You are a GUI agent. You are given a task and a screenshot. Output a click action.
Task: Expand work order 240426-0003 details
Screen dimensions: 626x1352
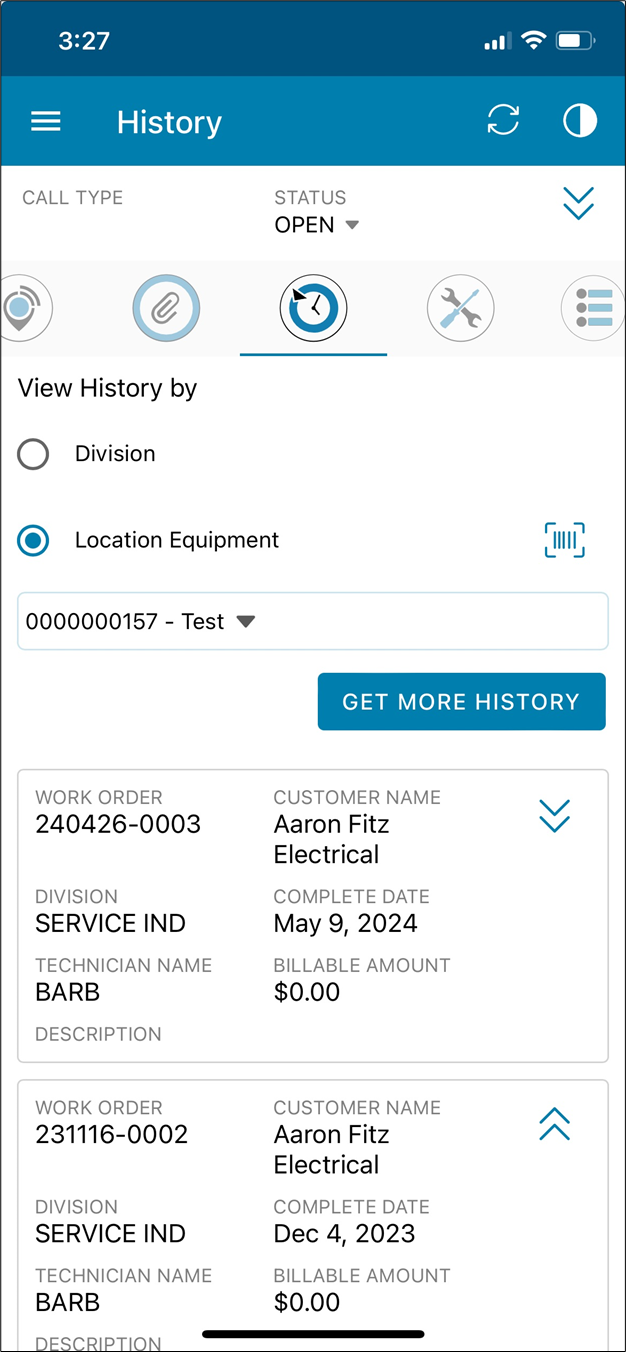[554, 816]
